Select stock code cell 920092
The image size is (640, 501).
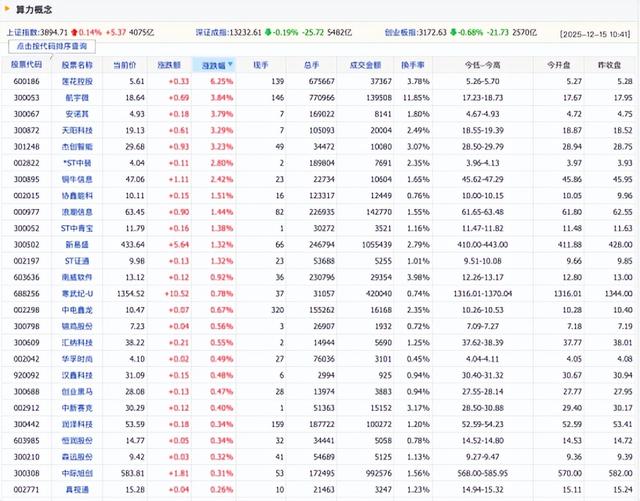tap(27, 375)
